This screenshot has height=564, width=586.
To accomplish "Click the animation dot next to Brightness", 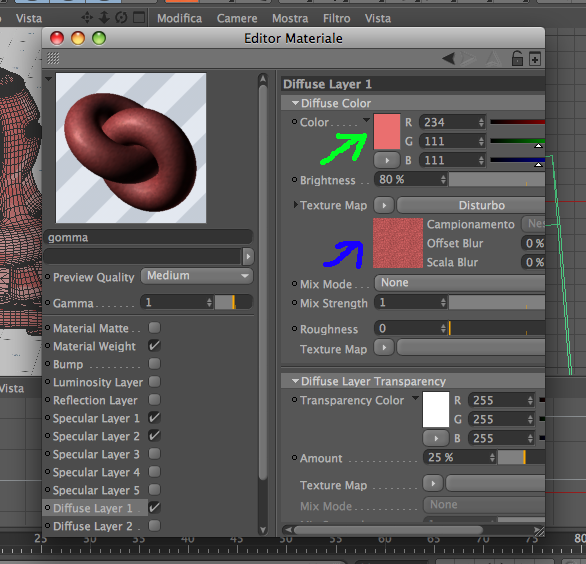I will point(294,179).
